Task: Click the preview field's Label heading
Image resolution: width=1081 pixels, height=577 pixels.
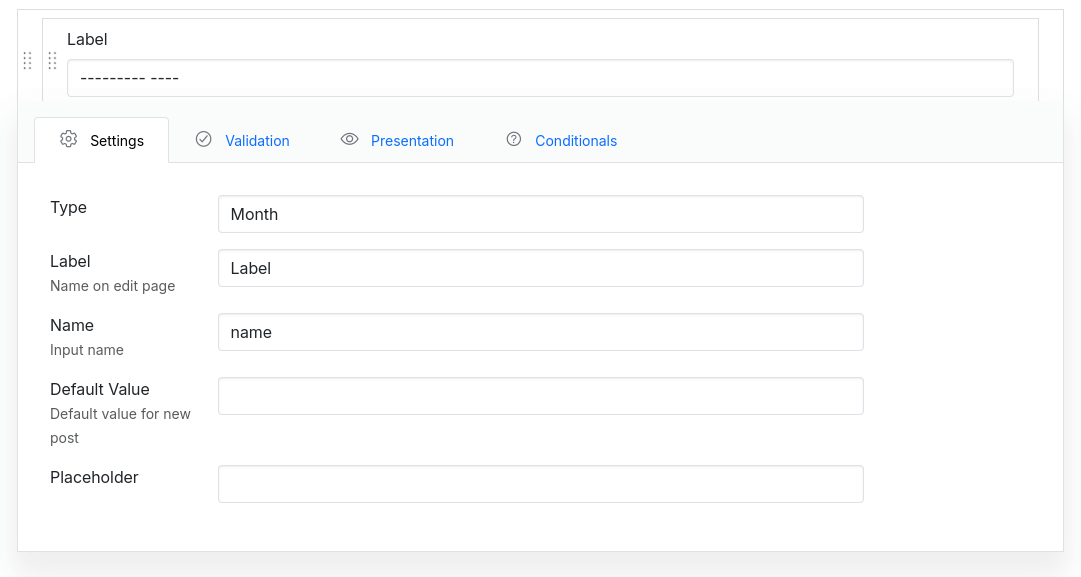Action: (x=87, y=39)
